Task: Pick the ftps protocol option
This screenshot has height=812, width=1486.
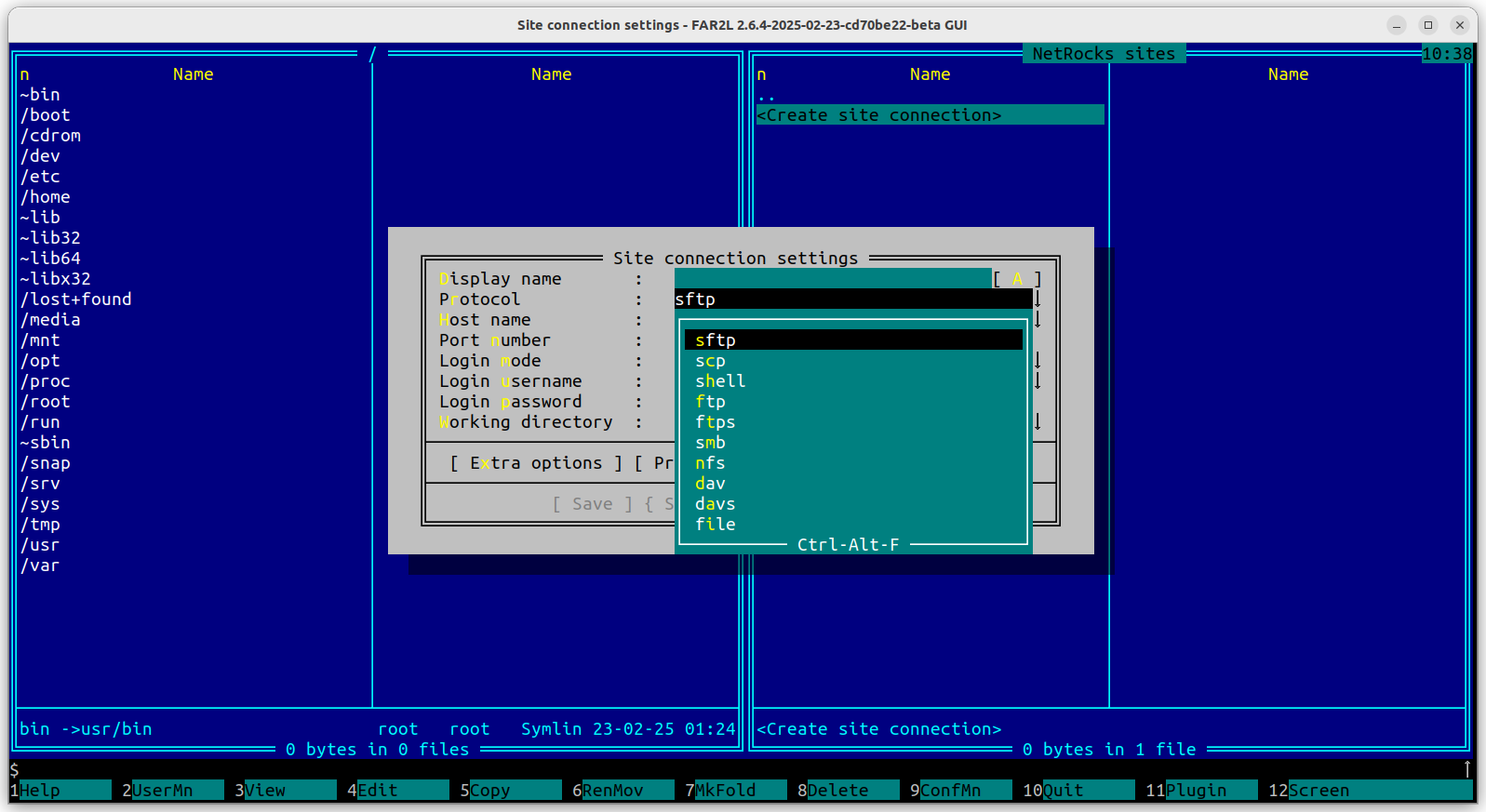Action: [715, 422]
